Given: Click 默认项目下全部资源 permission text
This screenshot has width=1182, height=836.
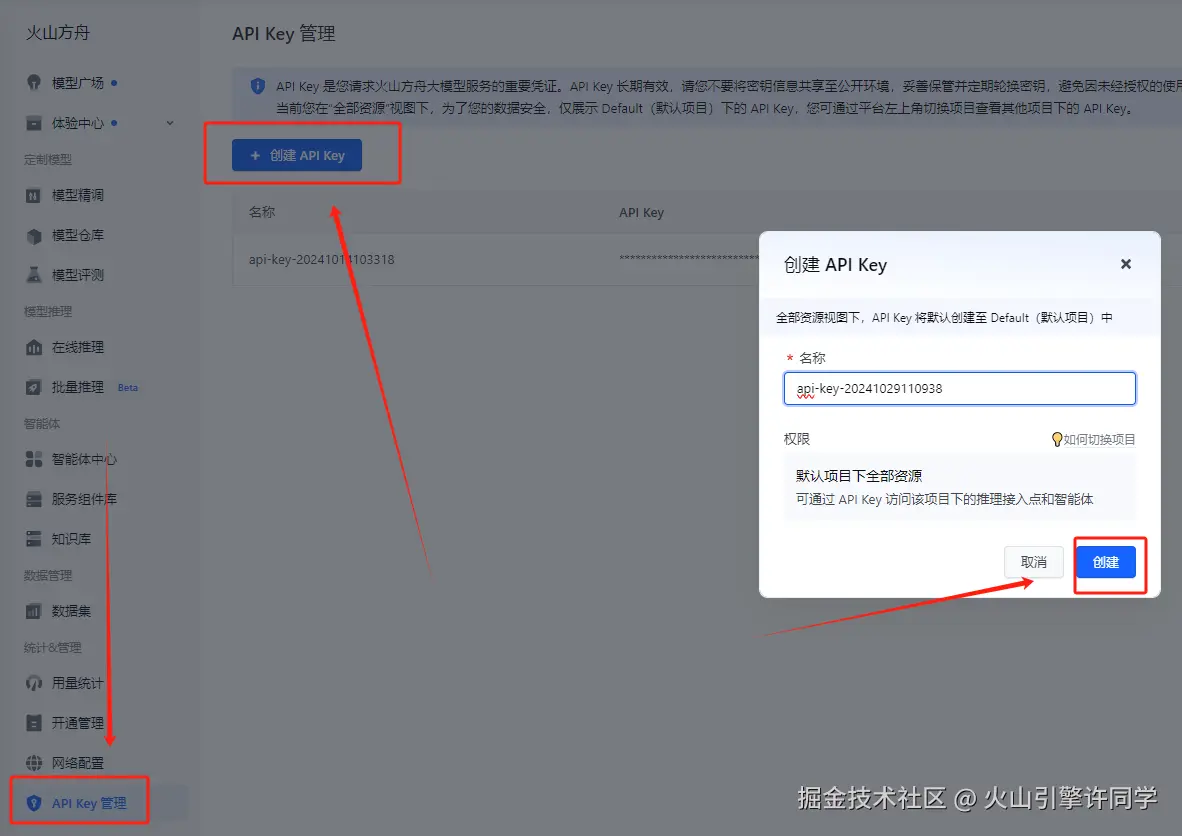Looking at the screenshot, I should click(x=859, y=476).
